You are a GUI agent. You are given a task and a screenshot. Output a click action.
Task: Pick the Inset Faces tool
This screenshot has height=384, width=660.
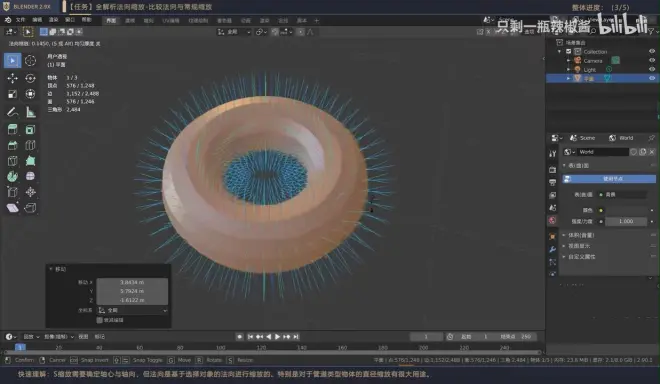[30, 130]
